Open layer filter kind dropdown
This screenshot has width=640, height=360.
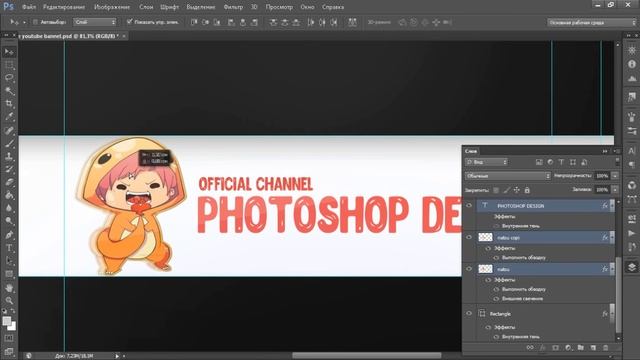coord(486,162)
